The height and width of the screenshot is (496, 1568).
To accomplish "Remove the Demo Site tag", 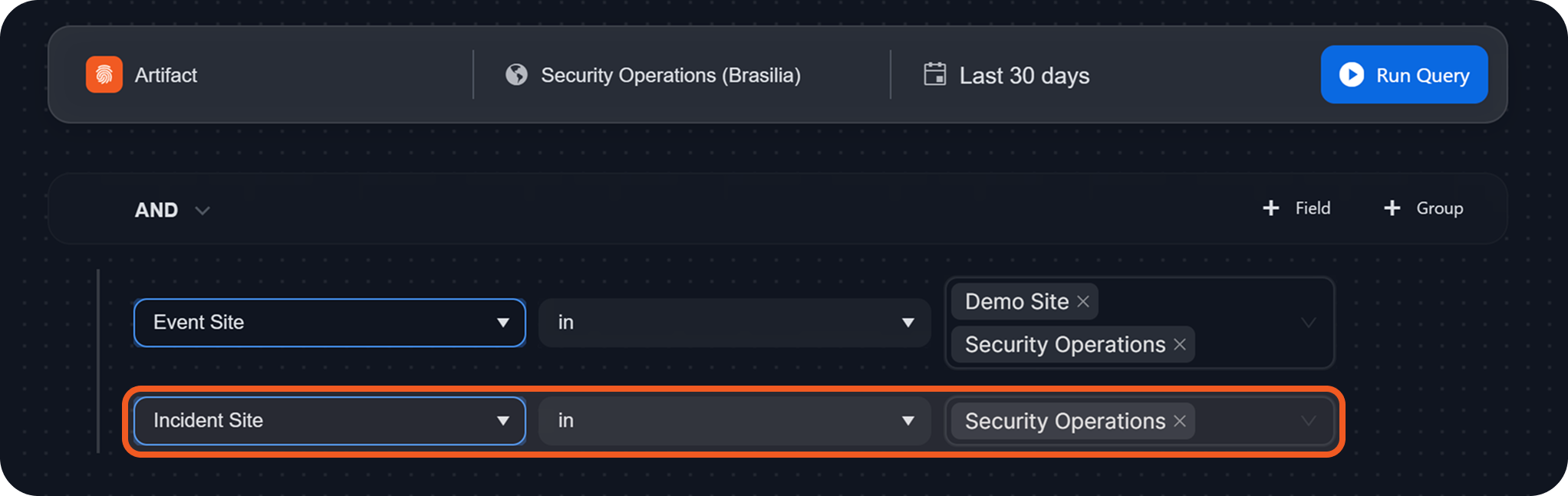I will pos(1083,301).
